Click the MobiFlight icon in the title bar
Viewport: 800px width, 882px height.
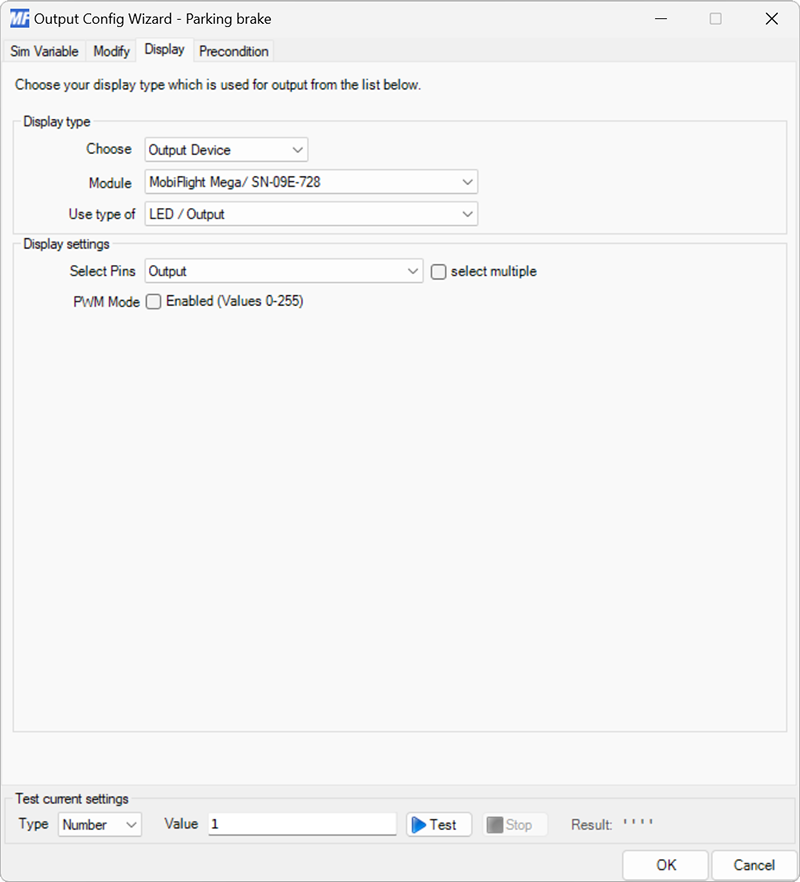19,18
